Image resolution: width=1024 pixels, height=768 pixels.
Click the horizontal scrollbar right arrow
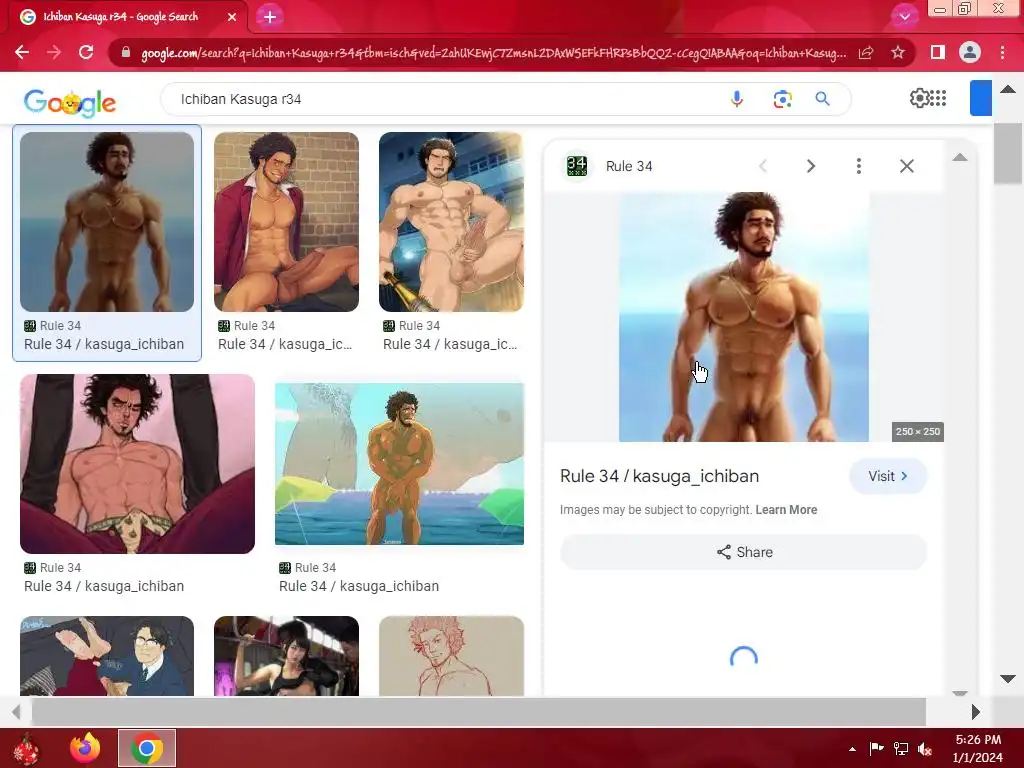click(976, 712)
